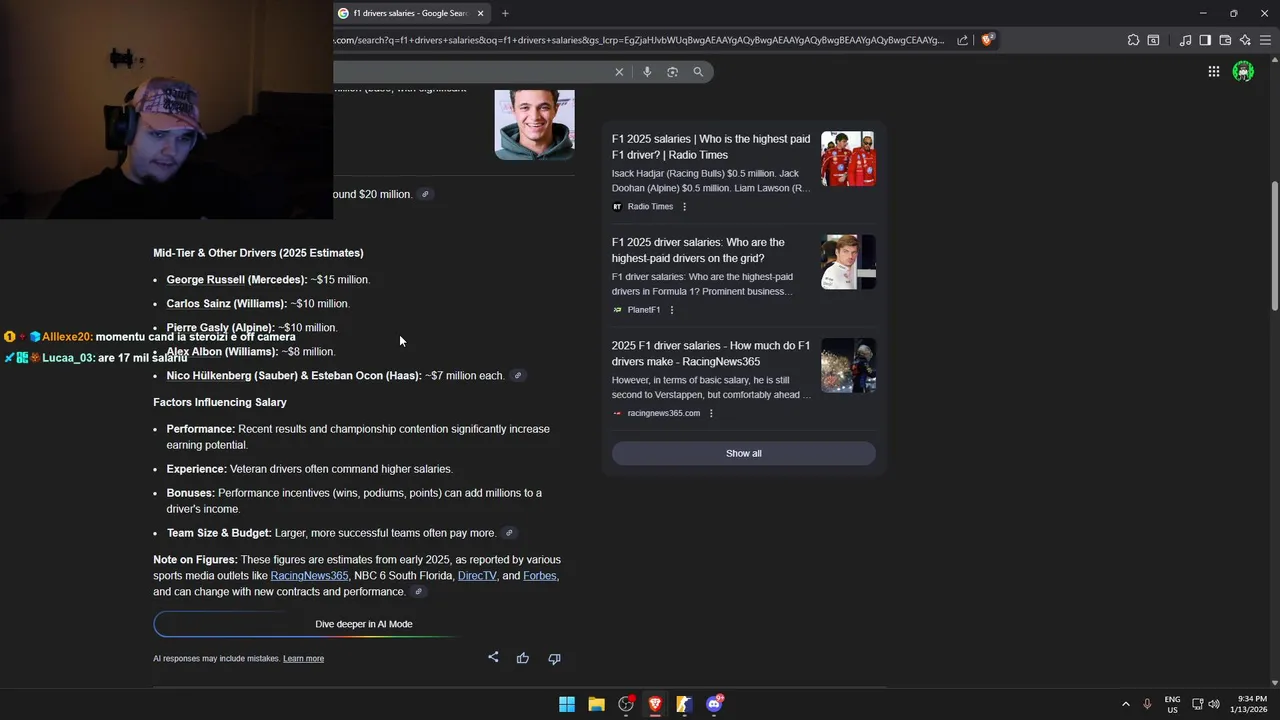The image size is (1280, 720).
Task: Open the Google account avatar
Action: (x=1243, y=72)
